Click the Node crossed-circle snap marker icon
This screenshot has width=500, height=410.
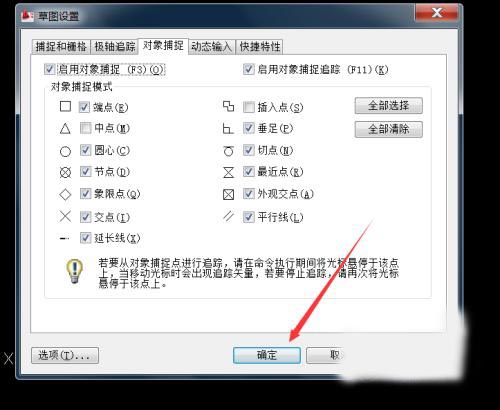(65, 172)
